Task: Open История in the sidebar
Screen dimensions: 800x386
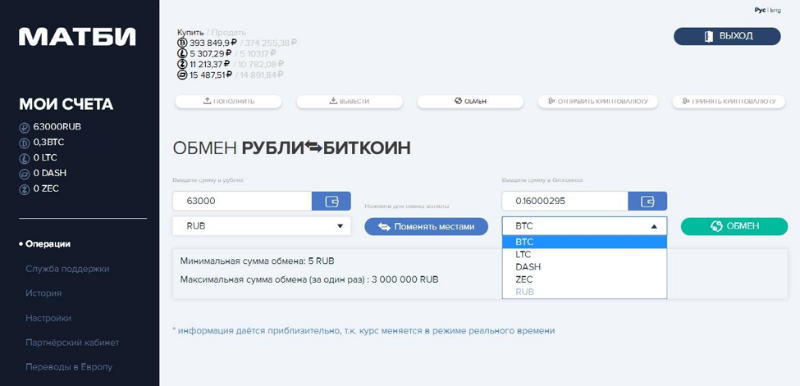Action: click(43, 293)
